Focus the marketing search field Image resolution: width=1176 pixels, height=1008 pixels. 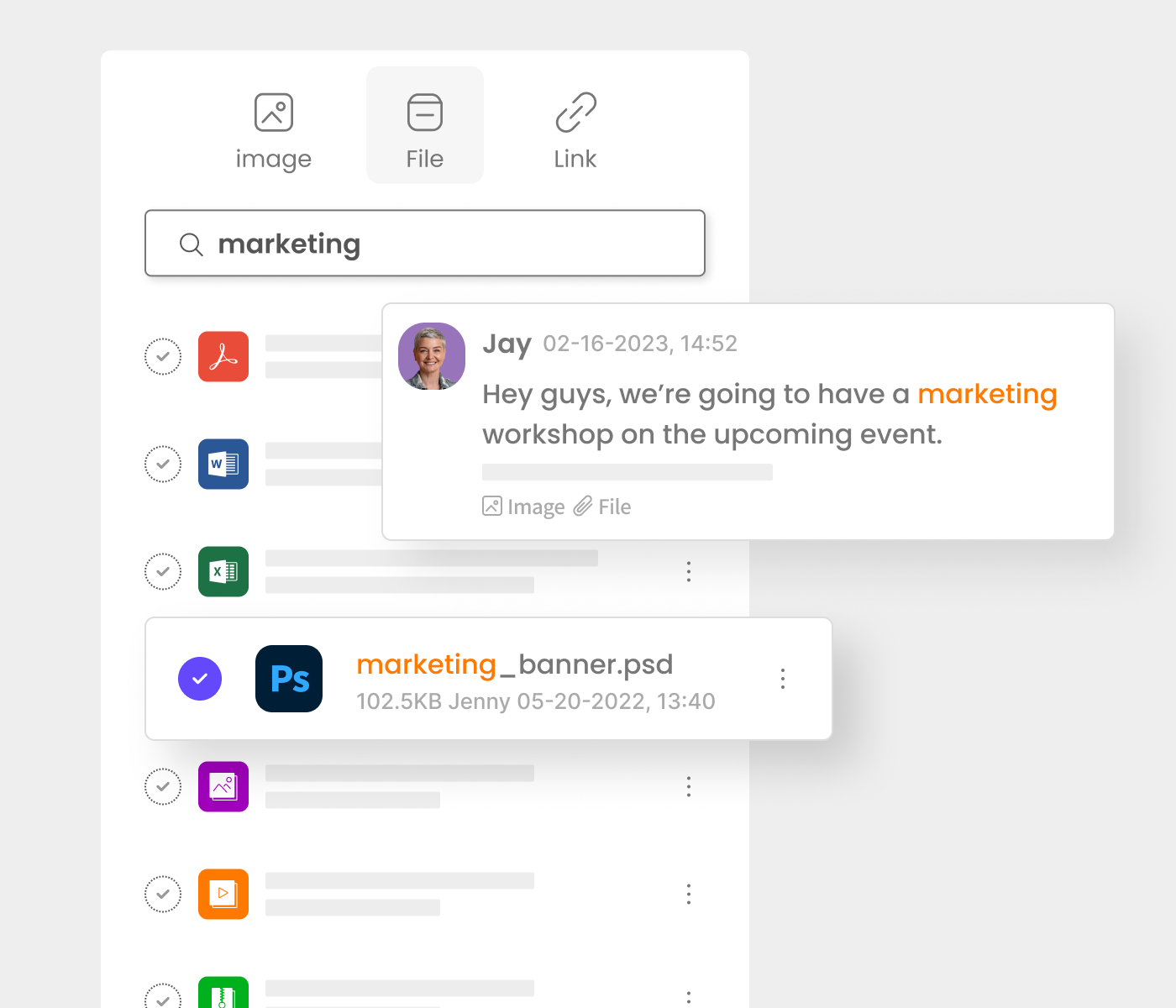pyautogui.click(x=425, y=243)
